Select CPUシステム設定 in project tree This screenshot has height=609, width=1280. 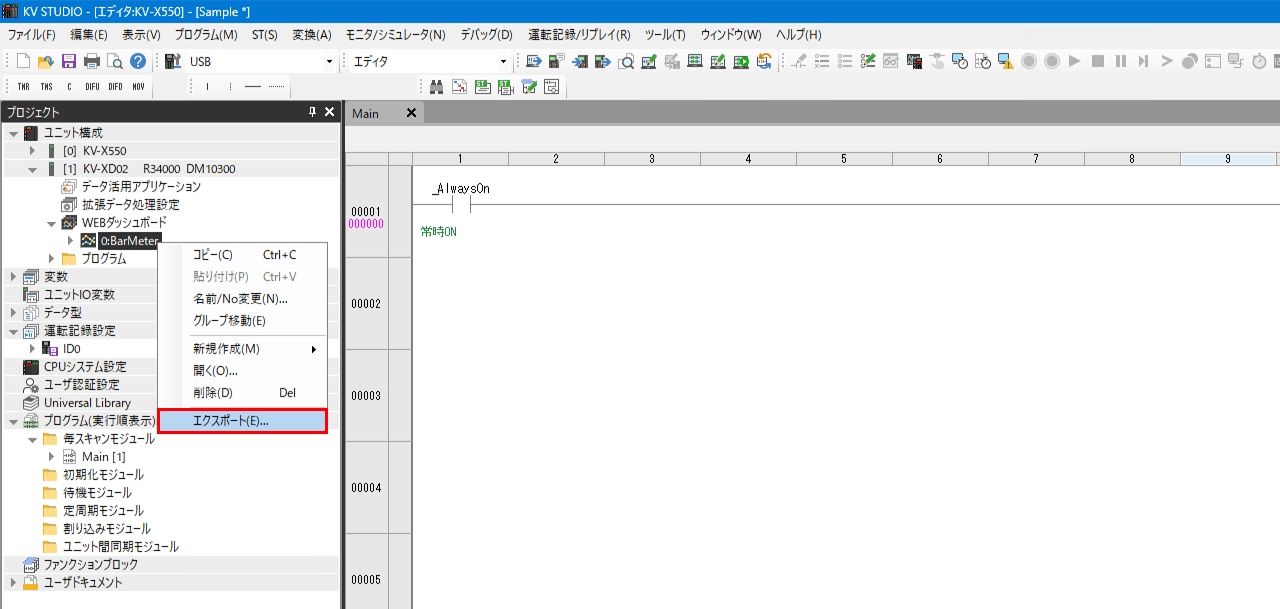(x=85, y=367)
